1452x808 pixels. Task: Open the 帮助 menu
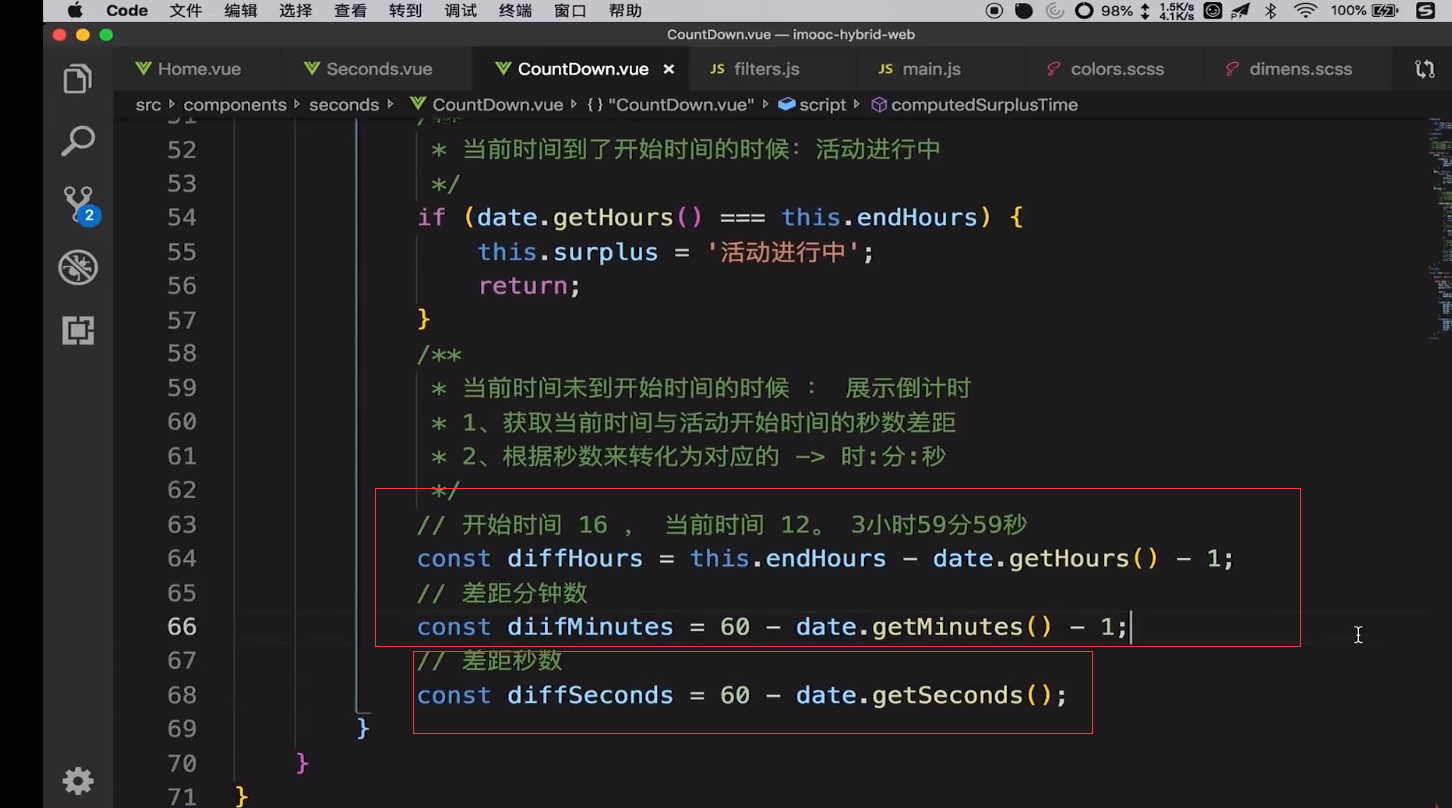click(x=625, y=11)
